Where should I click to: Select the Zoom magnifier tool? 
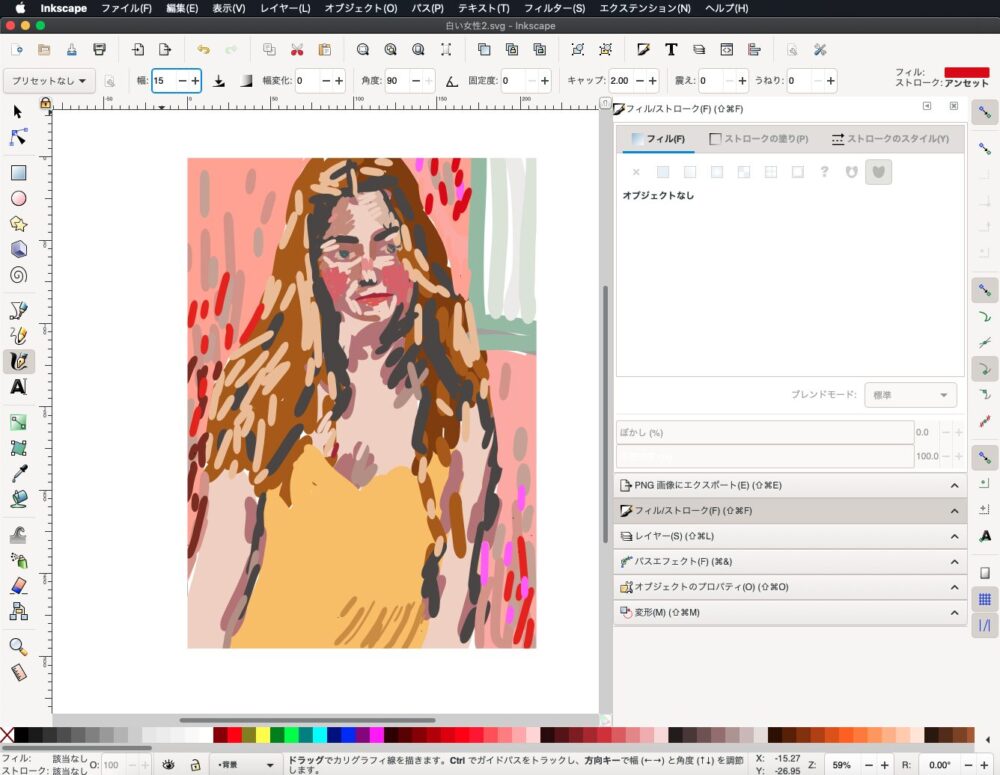pos(18,647)
